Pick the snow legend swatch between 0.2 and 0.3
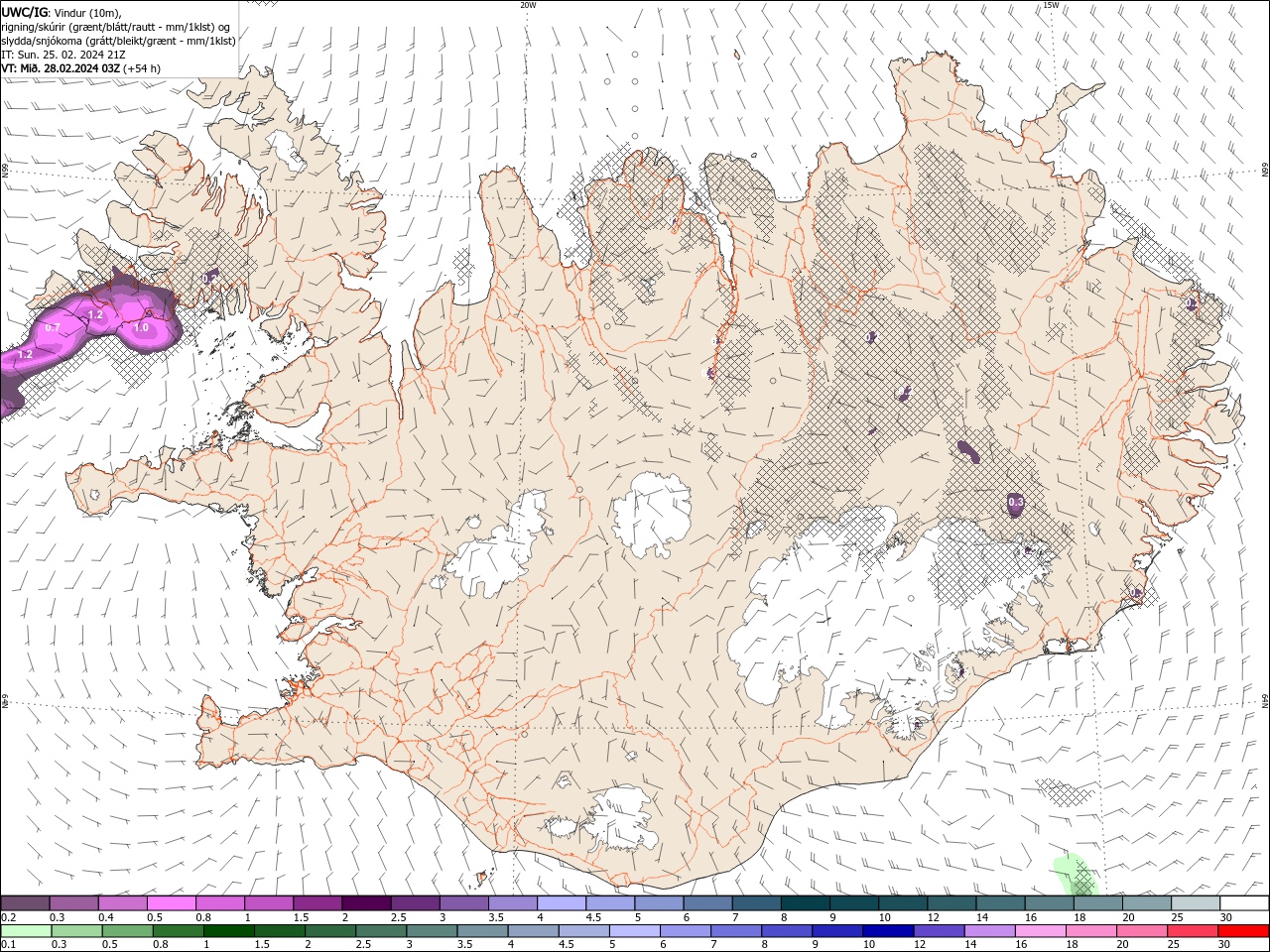Screen dimensions: 1270x952 (24, 903)
